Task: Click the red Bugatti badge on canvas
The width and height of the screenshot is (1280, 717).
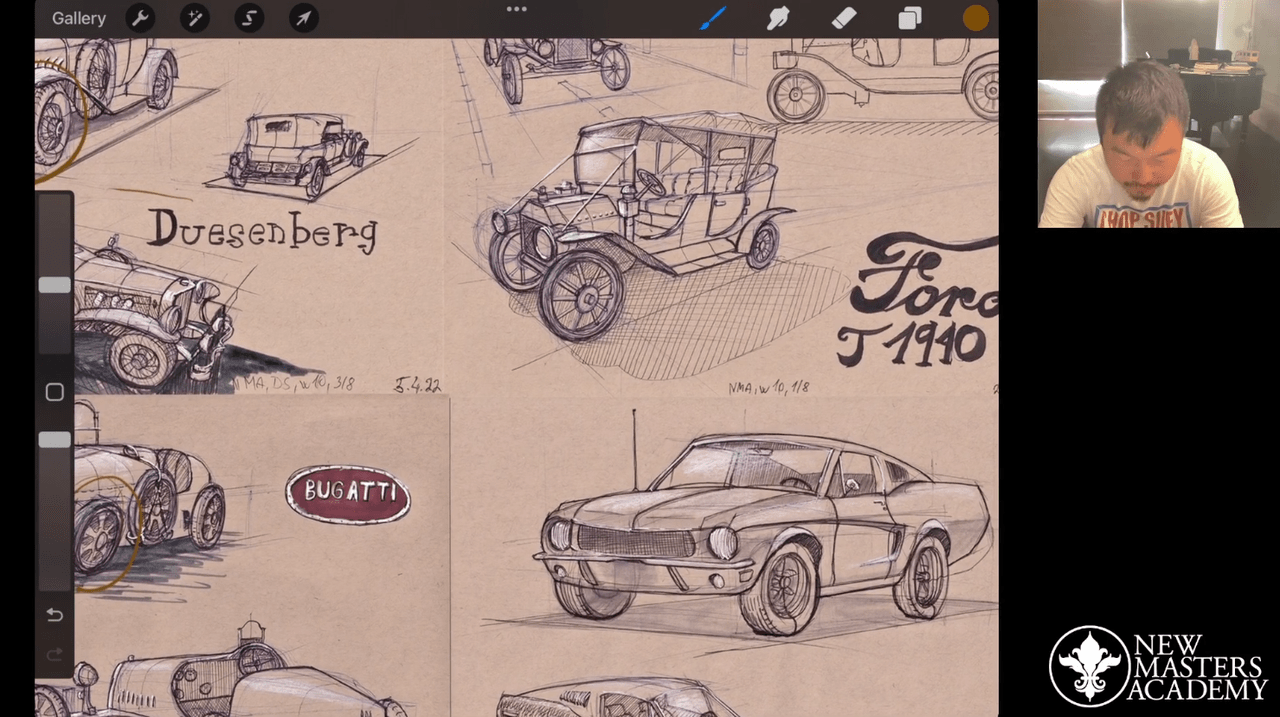Action: pyautogui.click(x=348, y=494)
